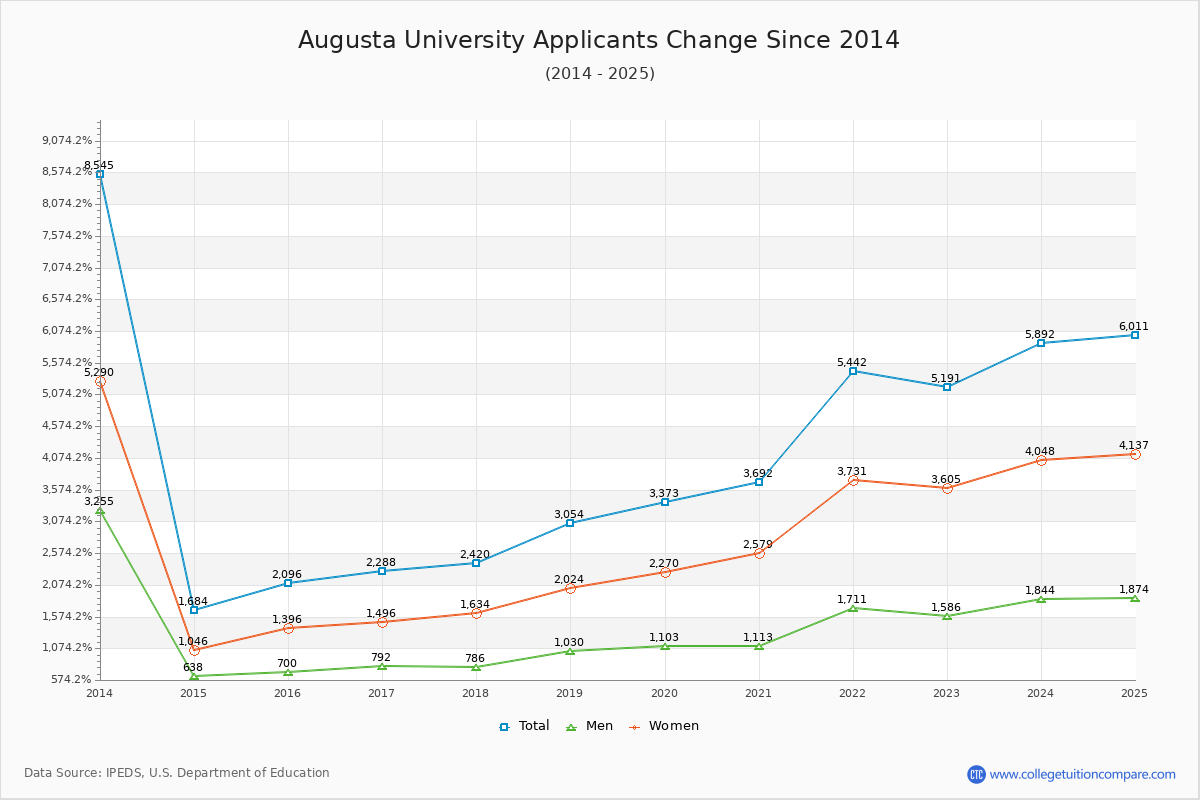Open the collegetuitioncompare.com link

1083,774
